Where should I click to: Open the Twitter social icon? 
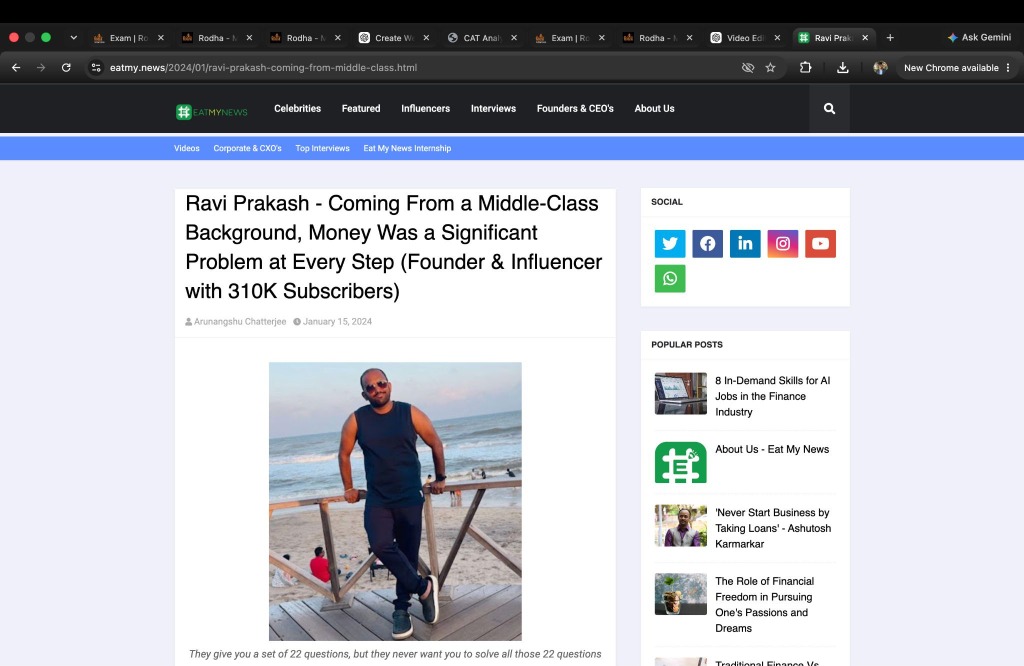point(670,244)
